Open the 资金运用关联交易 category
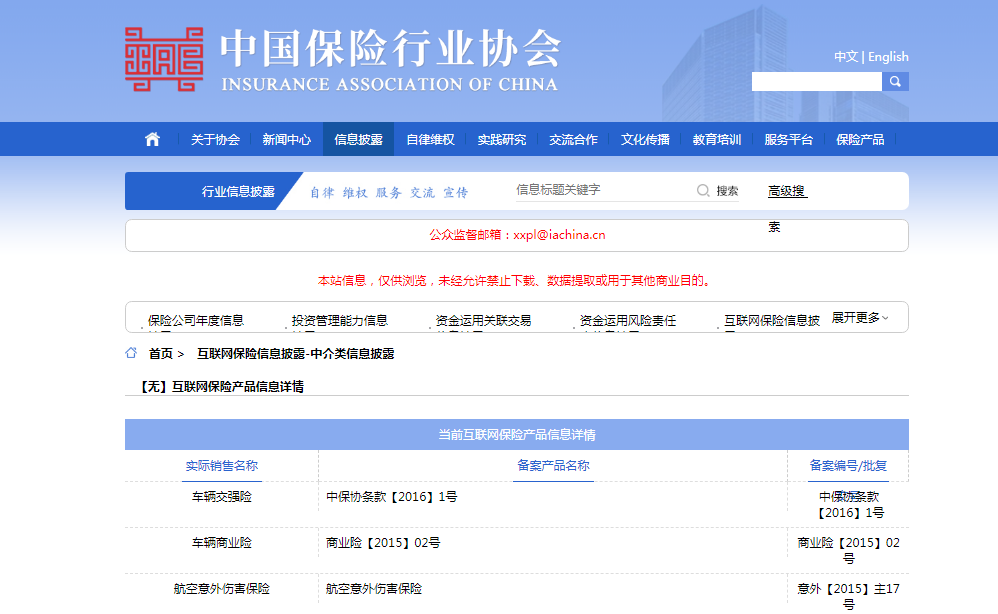The image size is (998, 614). (483, 321)
